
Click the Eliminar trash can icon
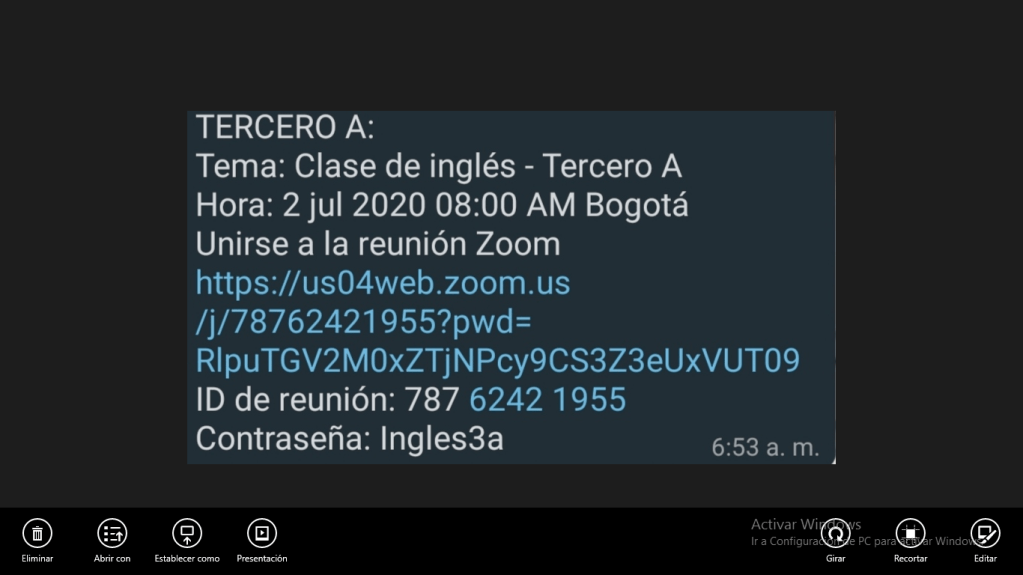[37, 533]
